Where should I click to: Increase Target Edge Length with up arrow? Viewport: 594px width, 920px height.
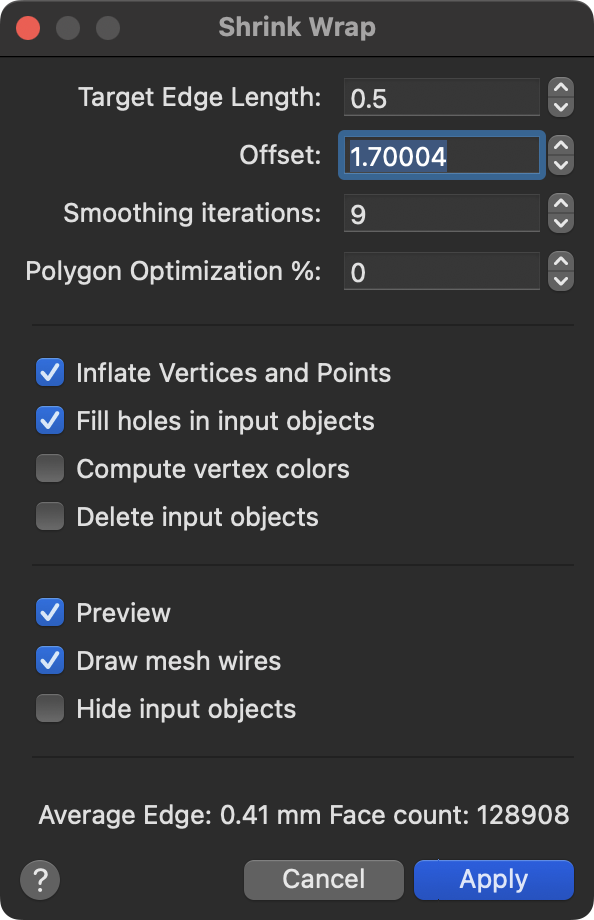[561, 87]
